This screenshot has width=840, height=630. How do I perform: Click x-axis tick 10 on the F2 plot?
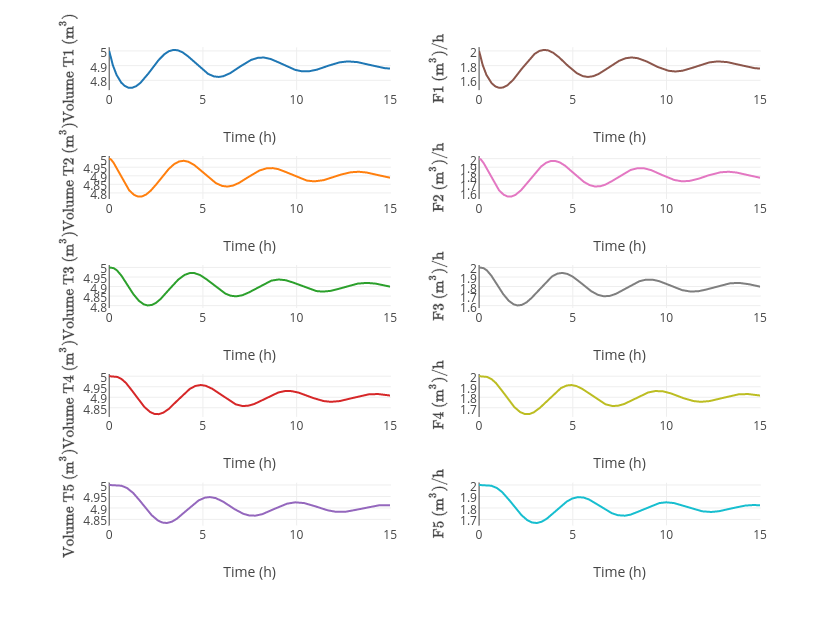666,209
